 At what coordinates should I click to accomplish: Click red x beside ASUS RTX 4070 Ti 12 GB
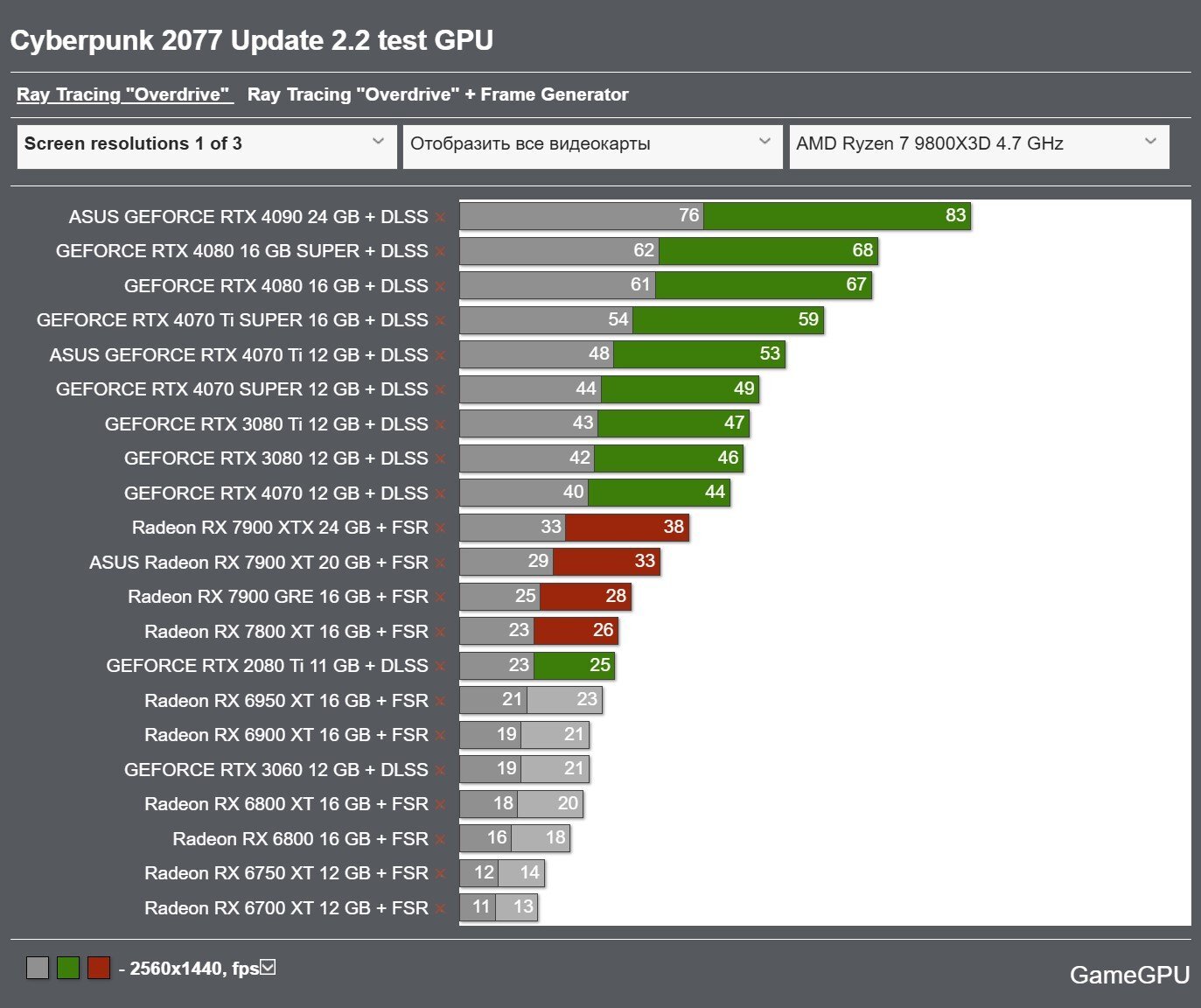click(440, 355)
